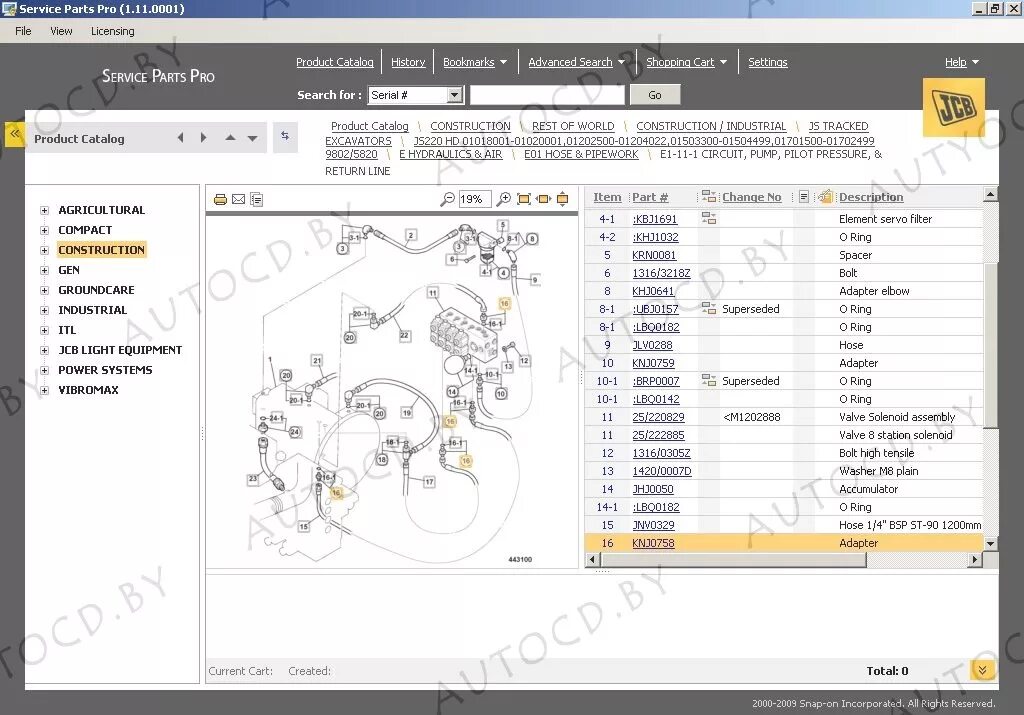Screen dimensions: 1024x715
Task: Click the JCB logo
Action: 953,107
